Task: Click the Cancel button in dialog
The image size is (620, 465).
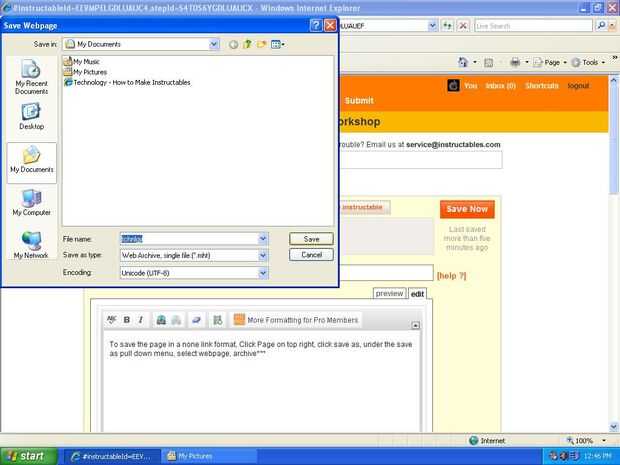Action: coord(311,255)
